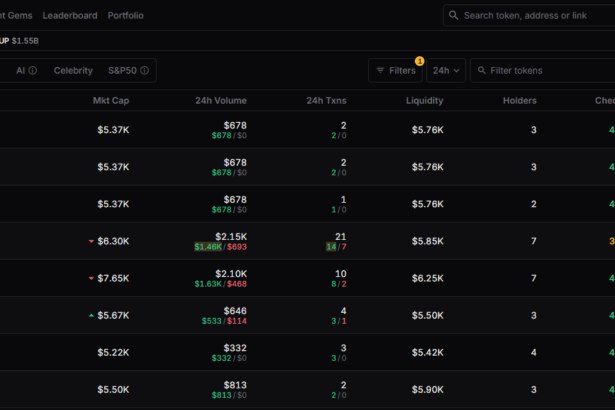
Task: Sort by Mkt Cap column header
Action: click(111, 100)
